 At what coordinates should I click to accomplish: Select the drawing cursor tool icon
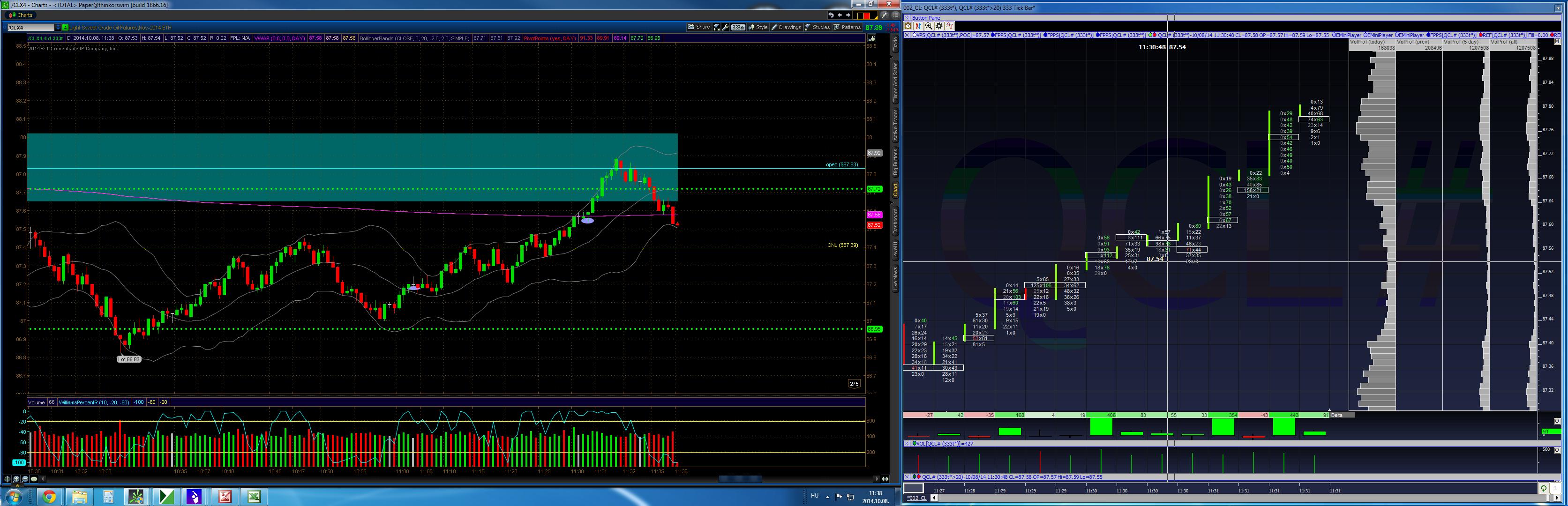point(716,27)
